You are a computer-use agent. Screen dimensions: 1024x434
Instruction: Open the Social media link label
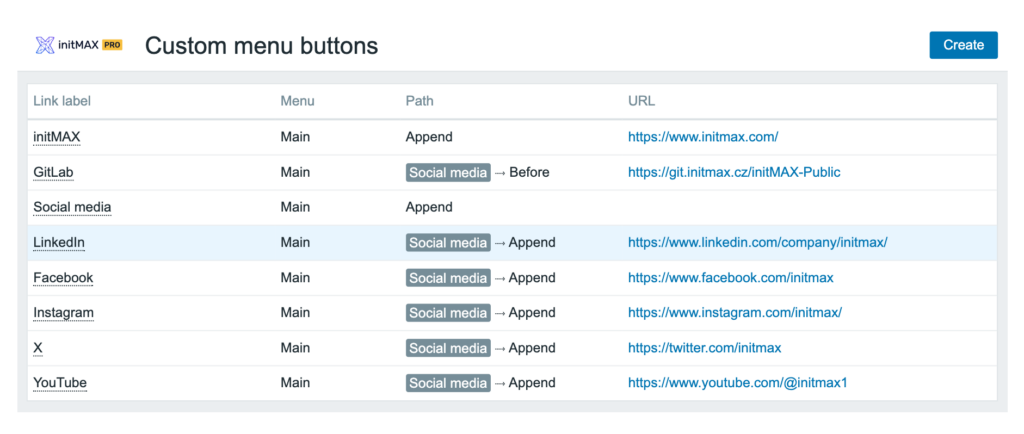coord(72,207)
